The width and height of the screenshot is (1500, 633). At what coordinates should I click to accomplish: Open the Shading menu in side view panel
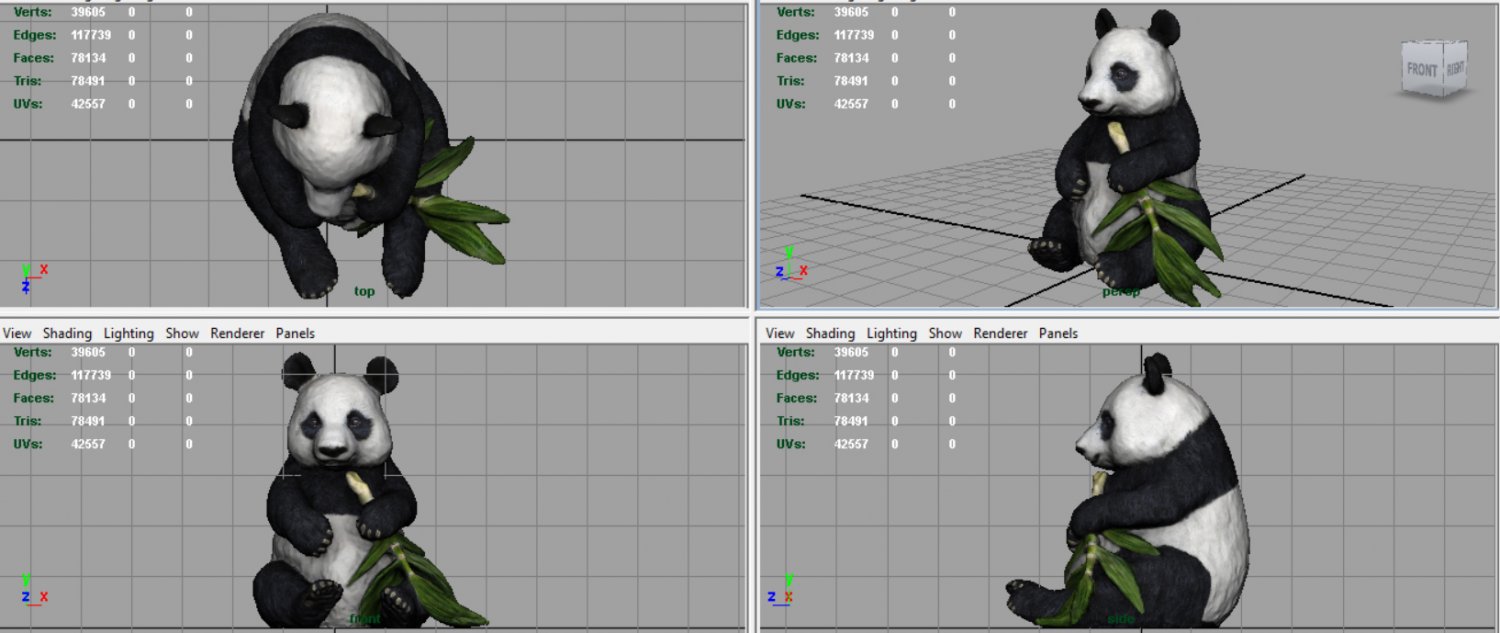(830, 333)
